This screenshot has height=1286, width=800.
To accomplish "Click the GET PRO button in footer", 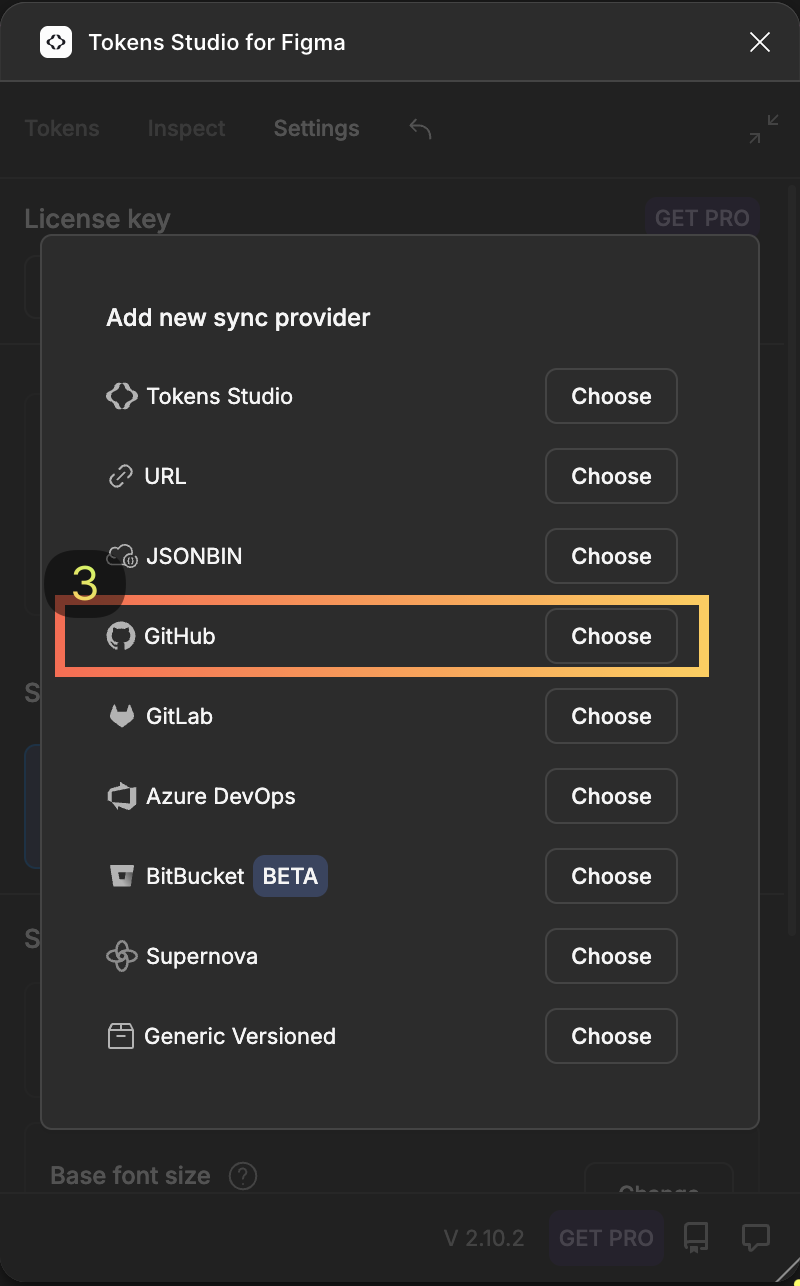I will tap(606, 1238).
